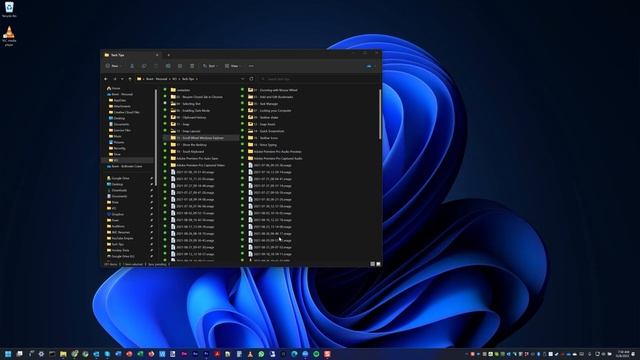Open Exercise Files in the navigation pane
The width and height of the screenshot is (640, 360).
120,130
